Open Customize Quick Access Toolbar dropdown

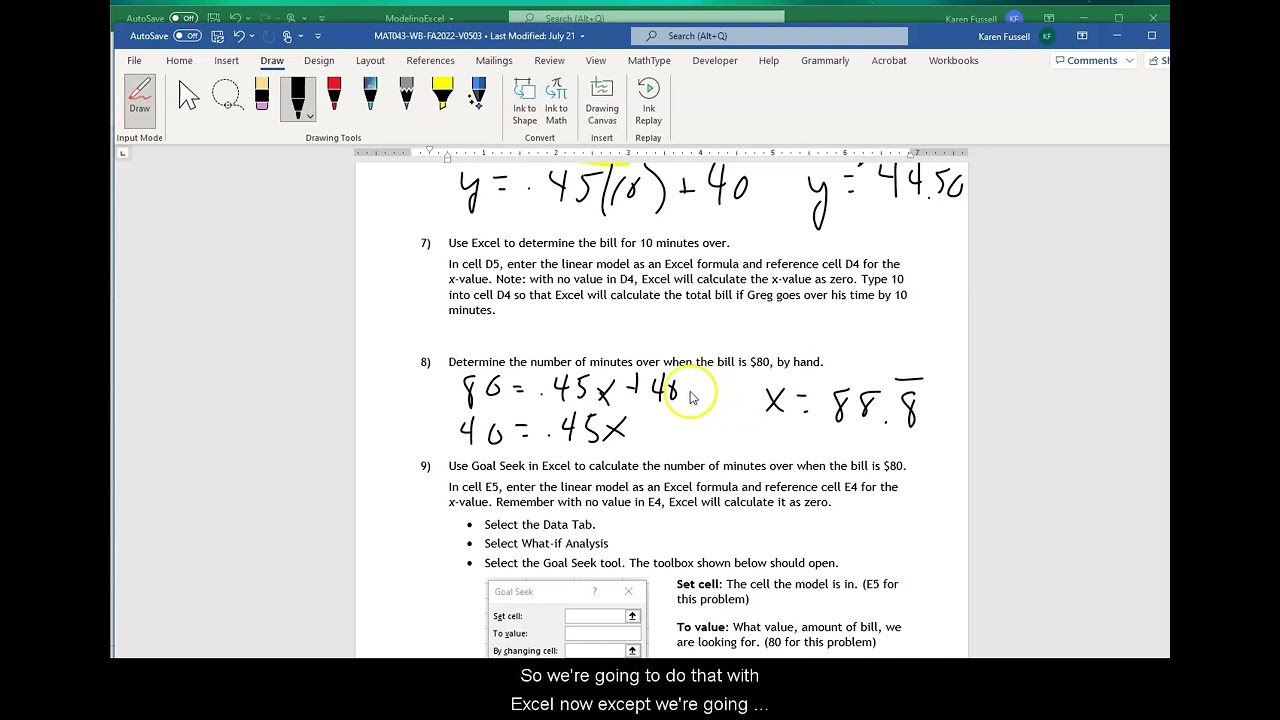(x=318, y=36)
